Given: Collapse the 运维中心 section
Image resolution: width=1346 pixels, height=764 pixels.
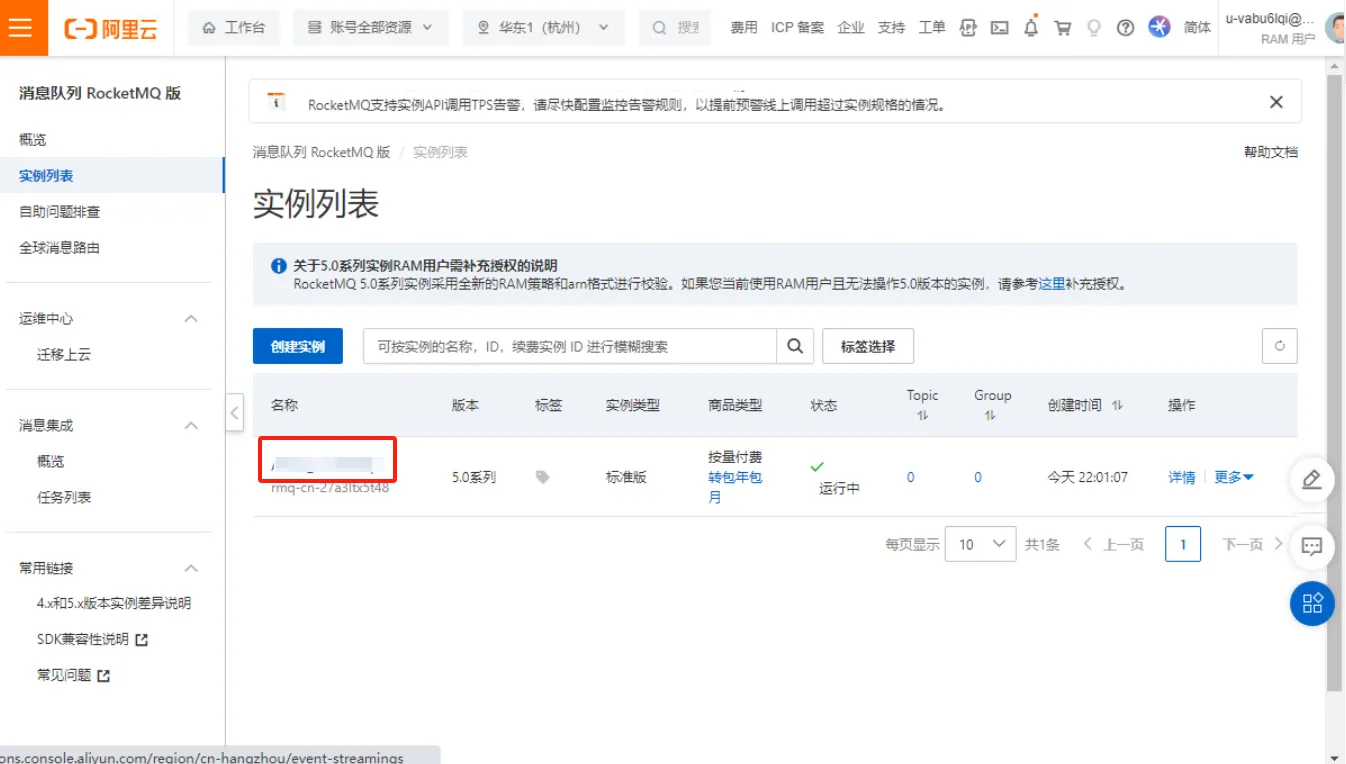Looking at the screenshot, I should [191, 319].
